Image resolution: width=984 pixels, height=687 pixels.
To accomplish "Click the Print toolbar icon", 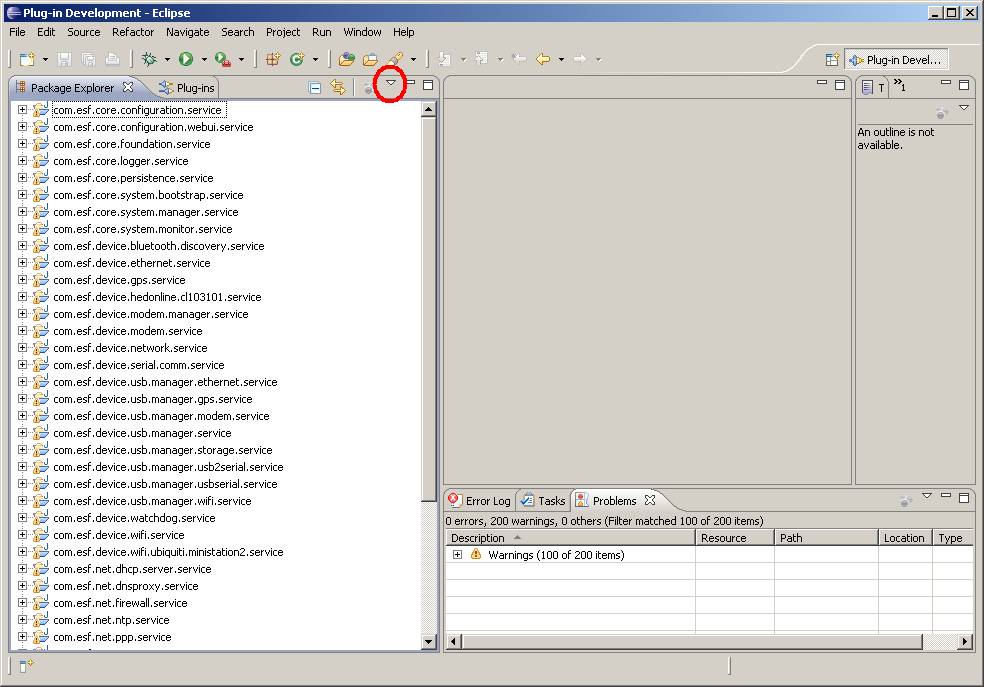I will (112, 60).
